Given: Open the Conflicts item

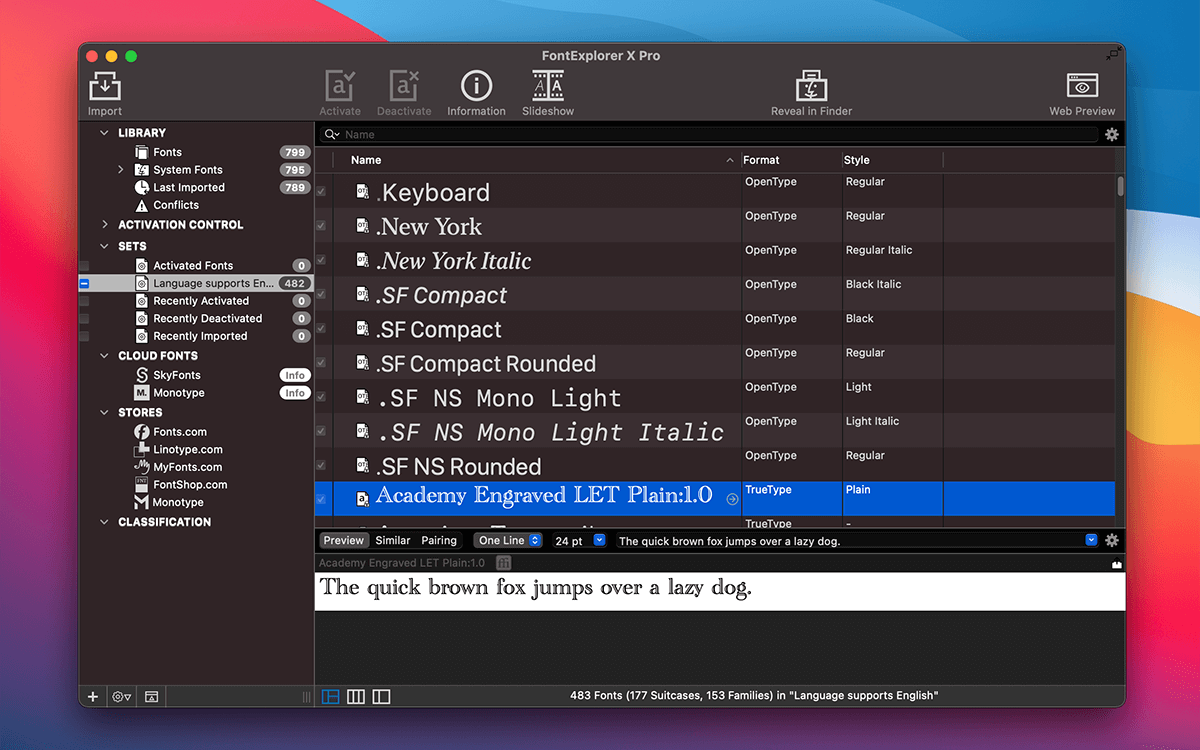Looking at the screenshot, I should [x=175, y=205].
